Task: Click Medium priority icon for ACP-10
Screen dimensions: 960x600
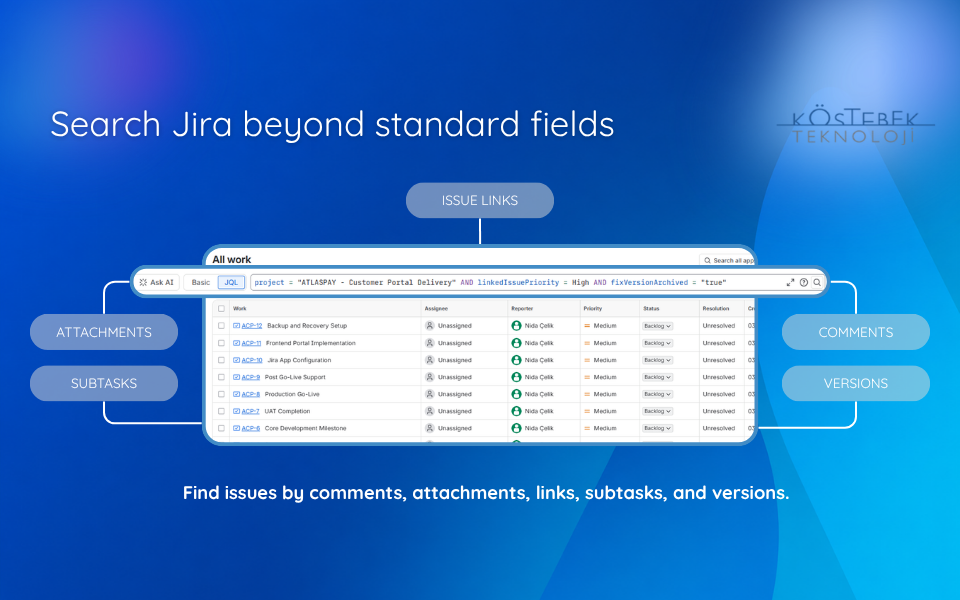Action: point(587,360)
